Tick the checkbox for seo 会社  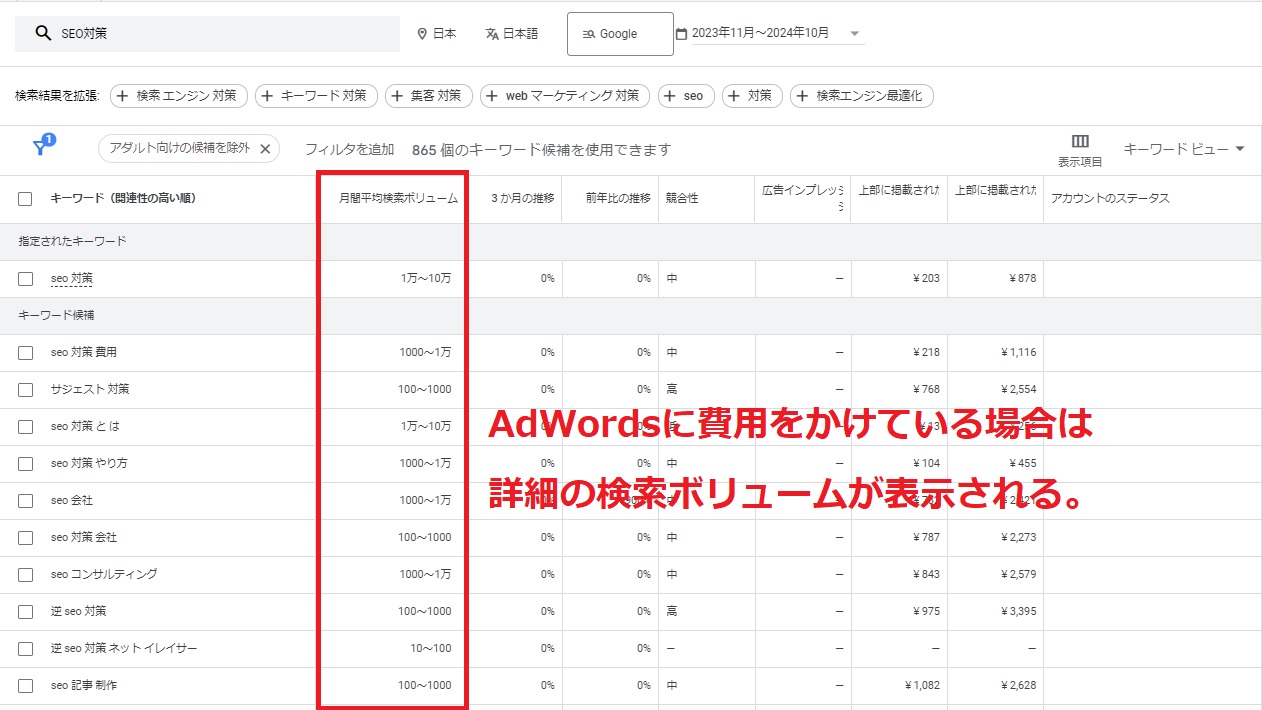point(25,501)
